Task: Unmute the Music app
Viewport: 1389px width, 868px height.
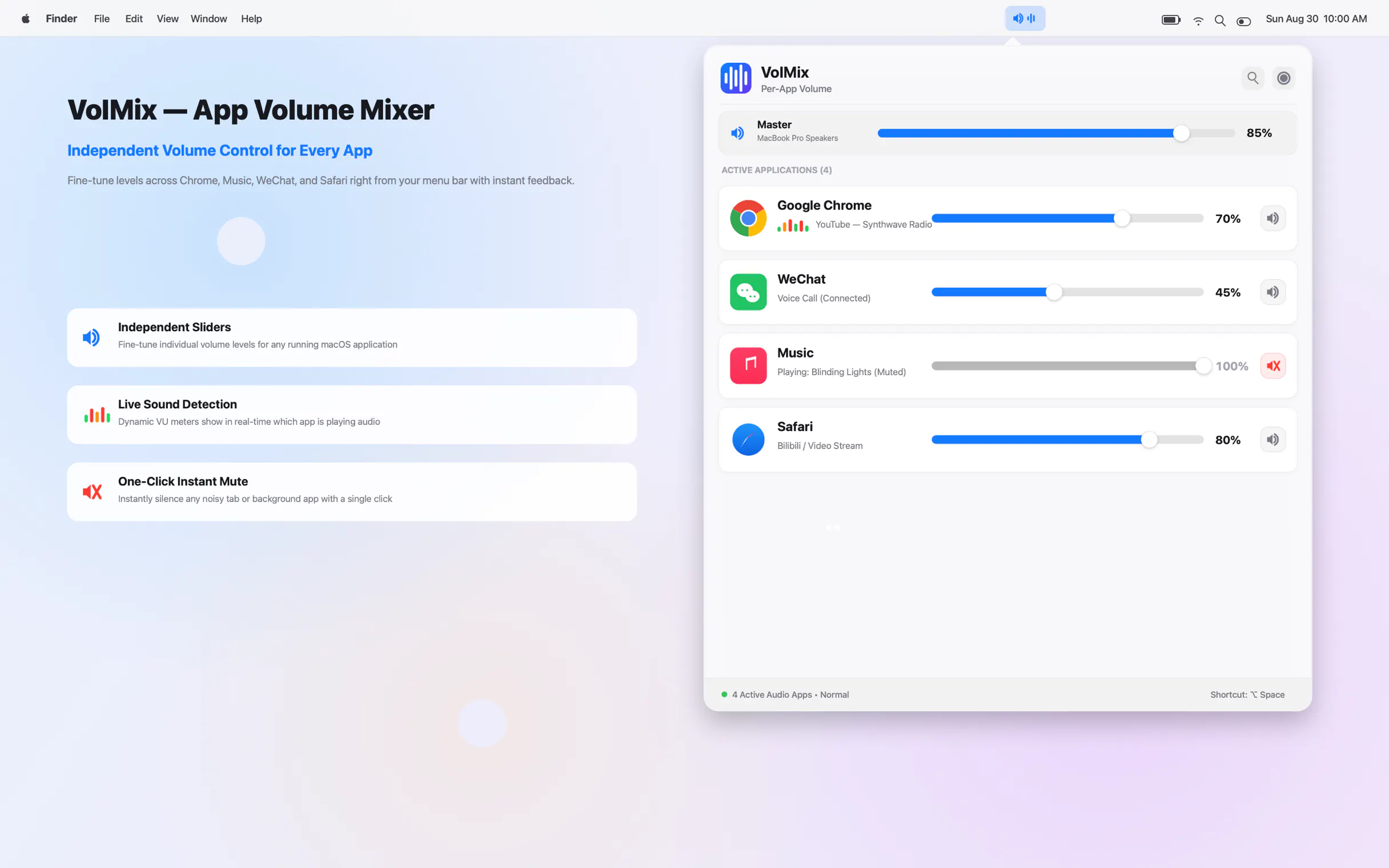Action: coord(1272,365)
